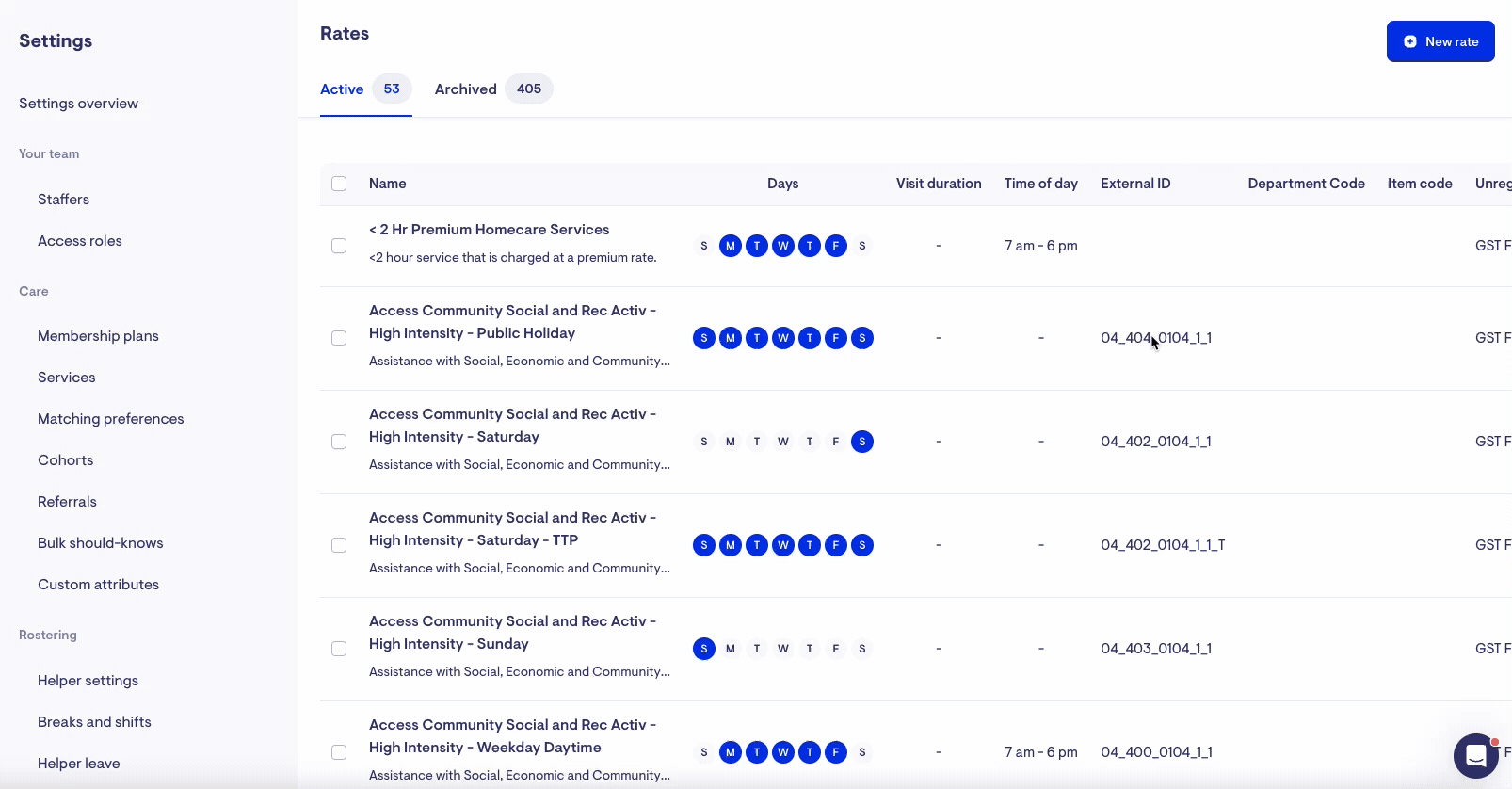The height and width of the screenshot is (789, 1512).
Task: Click the Wednesday badge in Saturday - TTP row
Action: click(783, 545)
